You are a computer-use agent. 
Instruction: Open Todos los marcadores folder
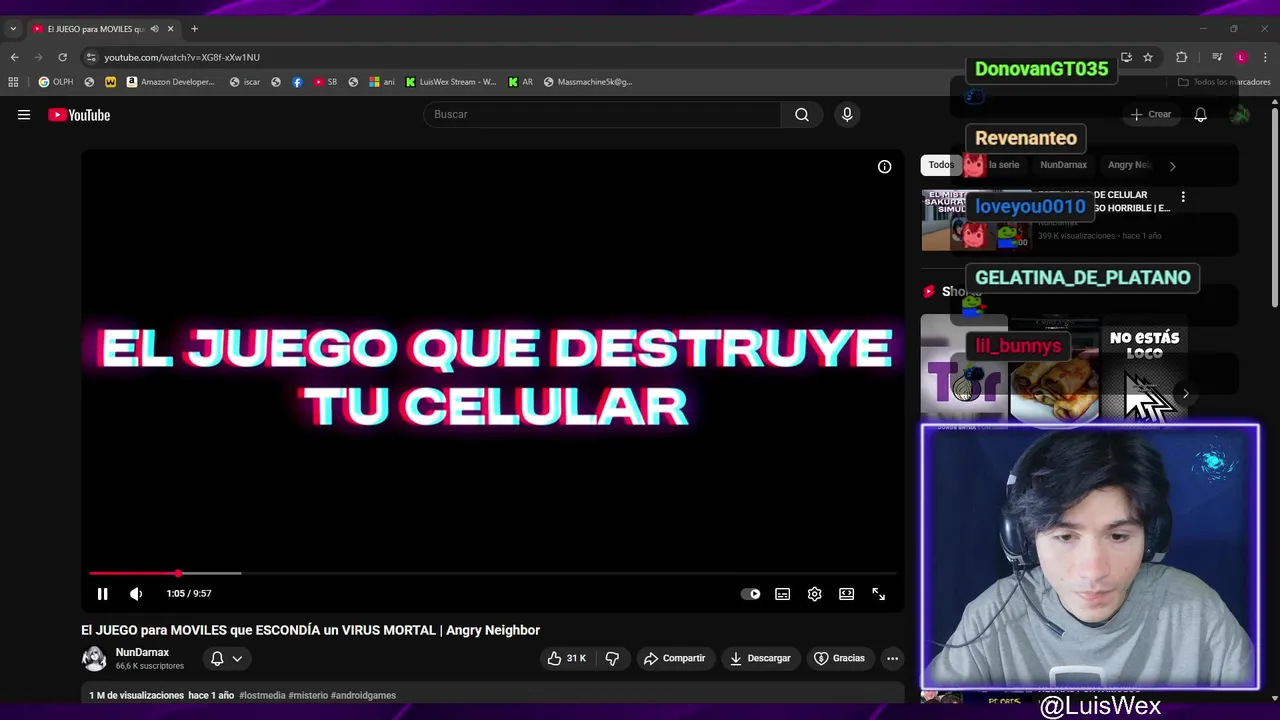[1224, 82]
